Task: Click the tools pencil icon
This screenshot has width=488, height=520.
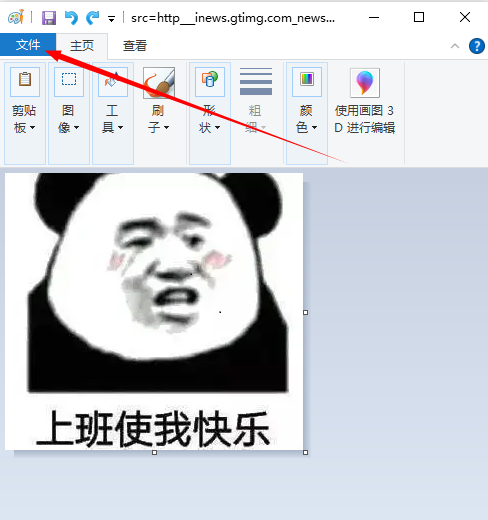Action: [x=113, y=82]
